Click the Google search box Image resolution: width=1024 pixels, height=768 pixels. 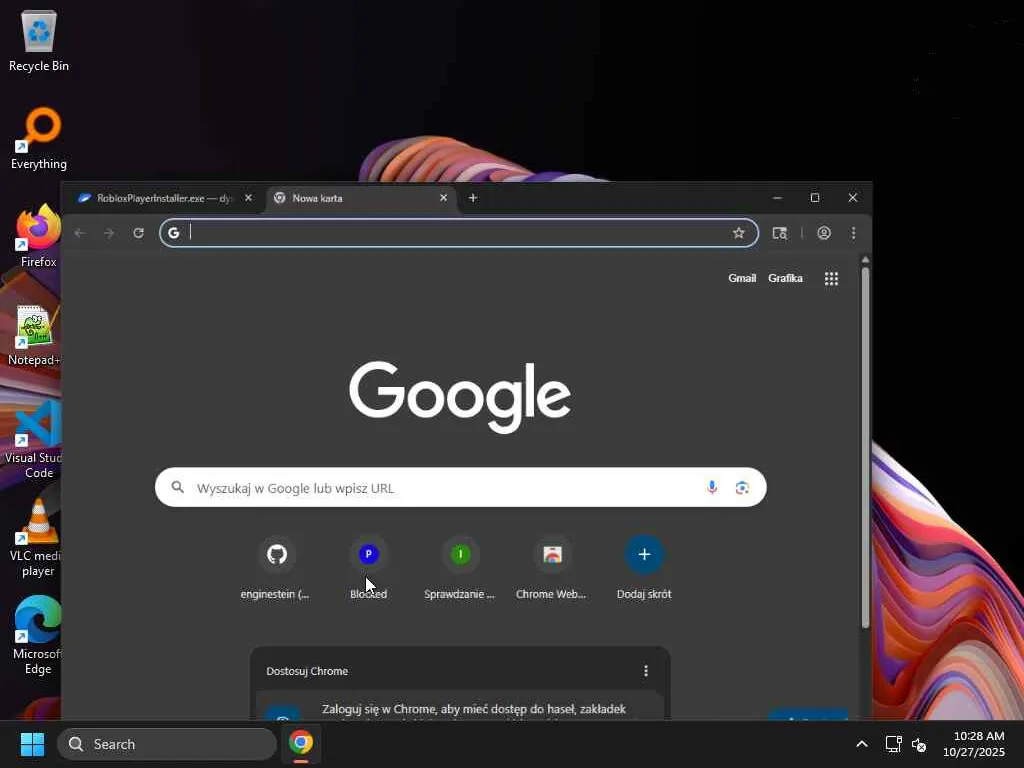pos(460,487)
